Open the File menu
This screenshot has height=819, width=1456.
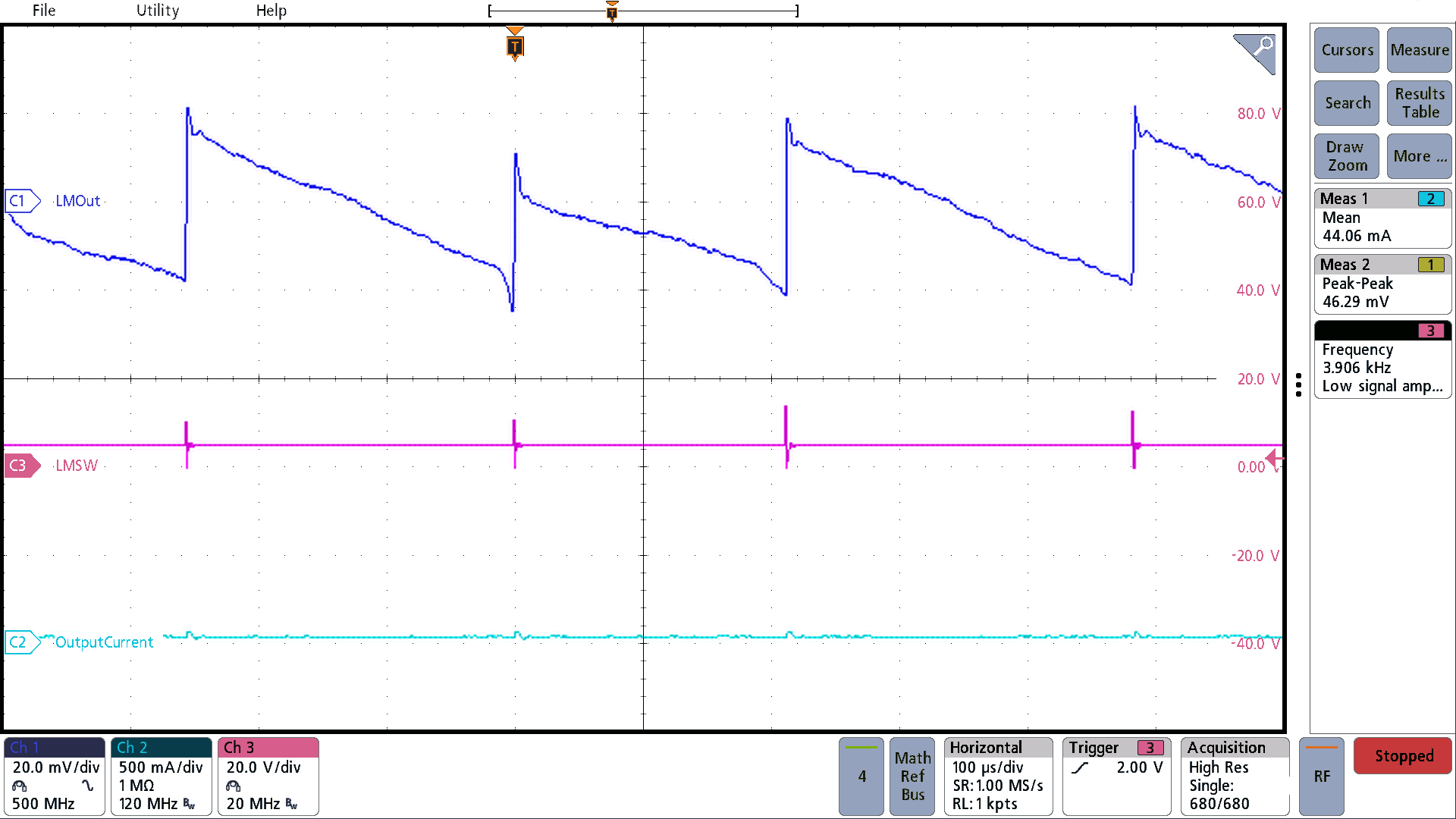[43, 11]
